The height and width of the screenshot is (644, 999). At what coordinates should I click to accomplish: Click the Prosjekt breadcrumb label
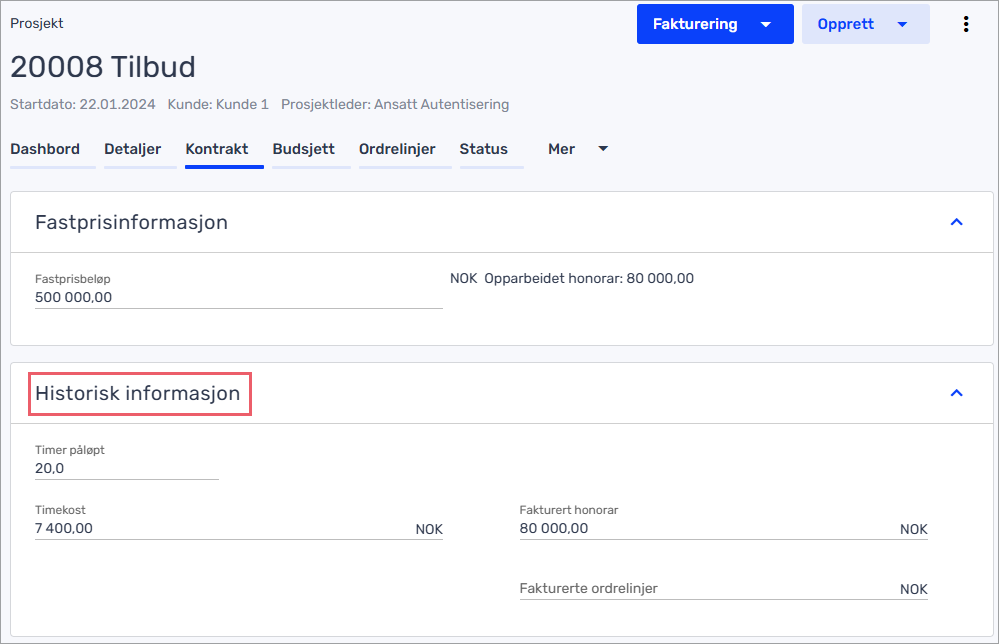[x=37, y=23]
